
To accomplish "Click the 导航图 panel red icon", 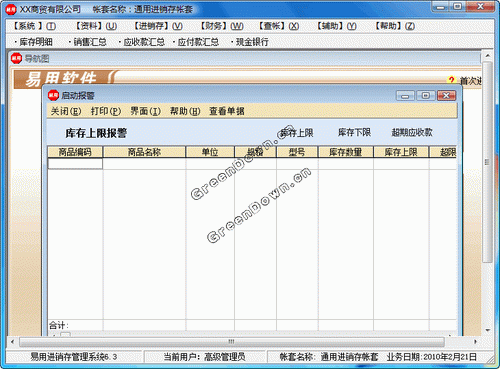I will [x=16, y=59].
